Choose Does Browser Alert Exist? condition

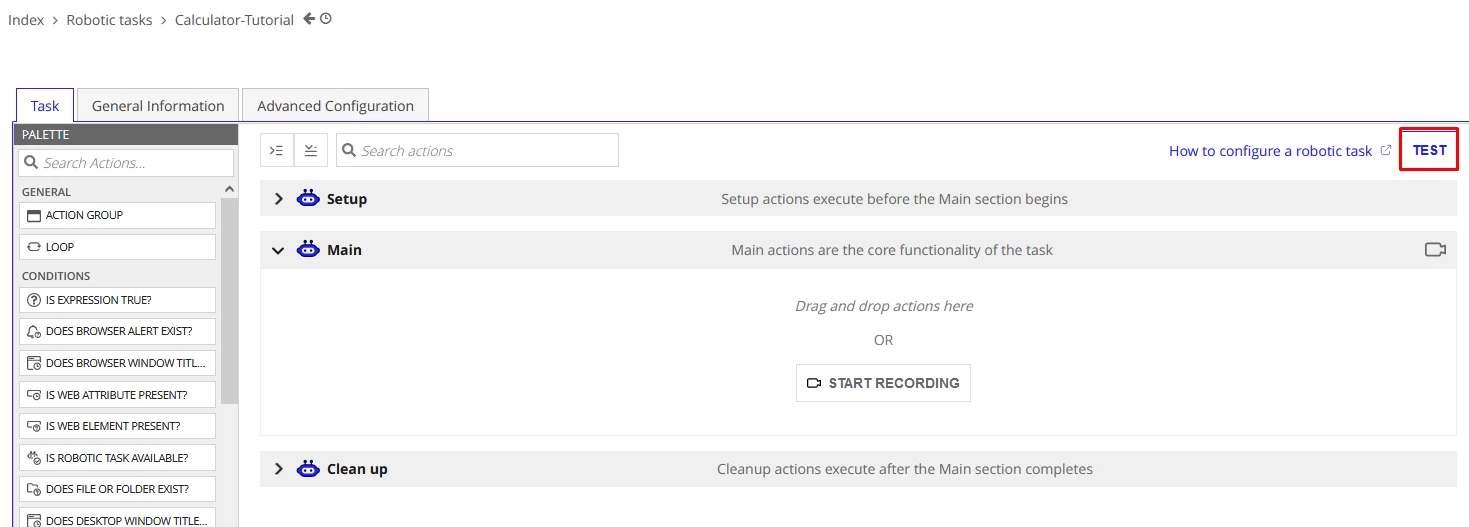click(x=117, y=331)
